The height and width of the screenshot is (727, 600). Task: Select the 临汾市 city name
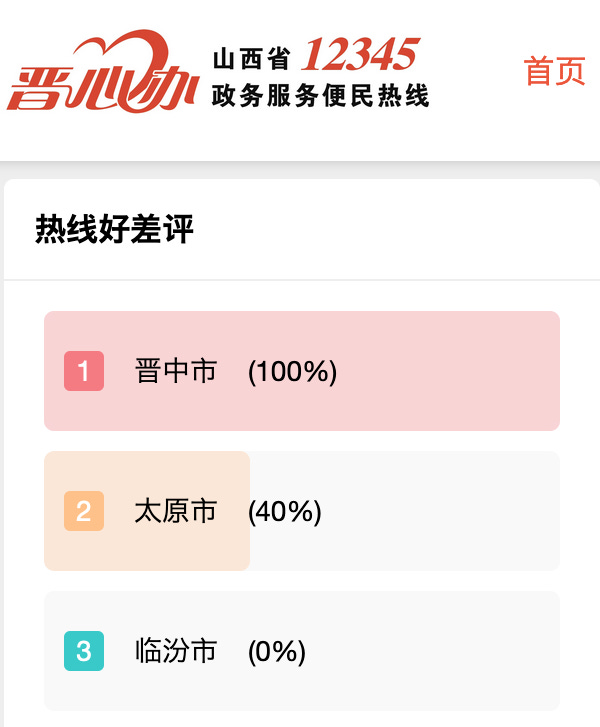pos(176,651)
